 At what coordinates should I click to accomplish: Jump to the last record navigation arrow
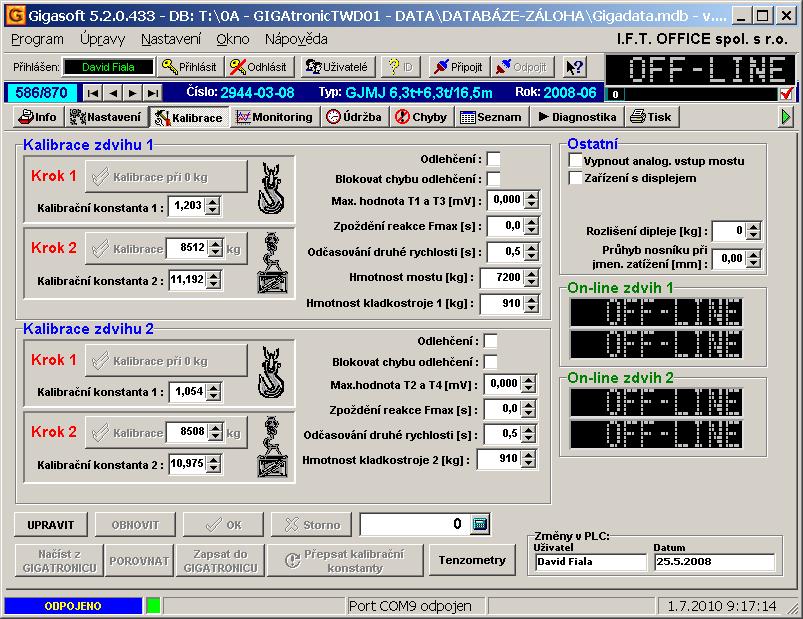[152, 93]
